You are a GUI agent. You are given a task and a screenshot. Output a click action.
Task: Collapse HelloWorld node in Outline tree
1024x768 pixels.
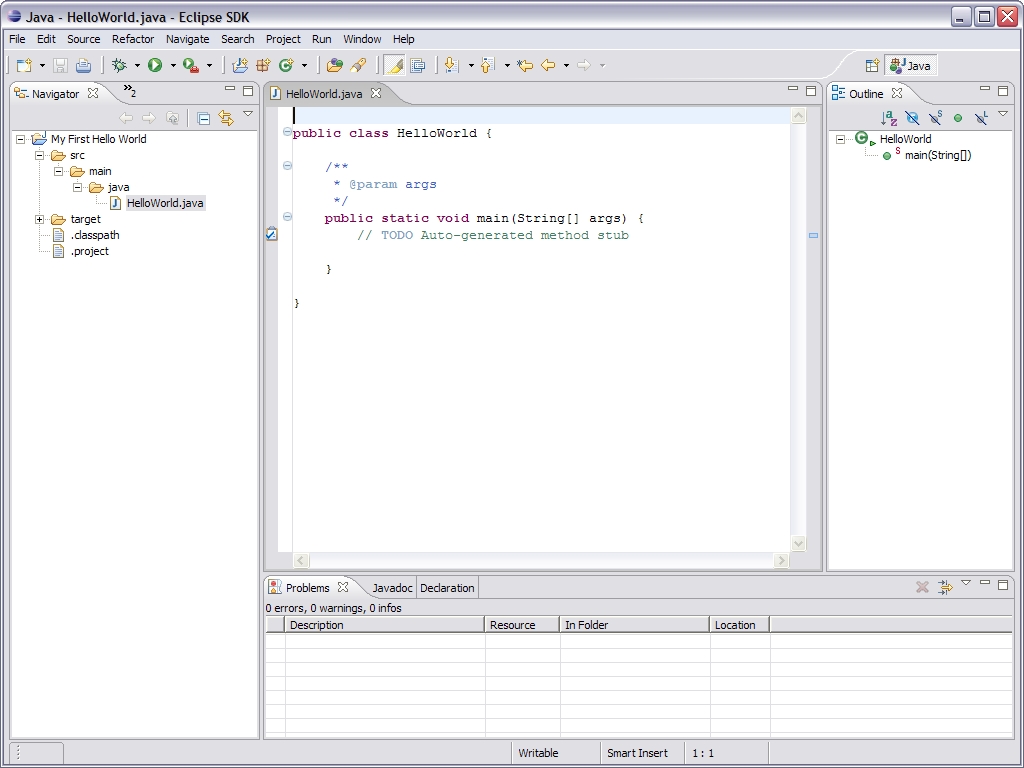tap(840, 139)
